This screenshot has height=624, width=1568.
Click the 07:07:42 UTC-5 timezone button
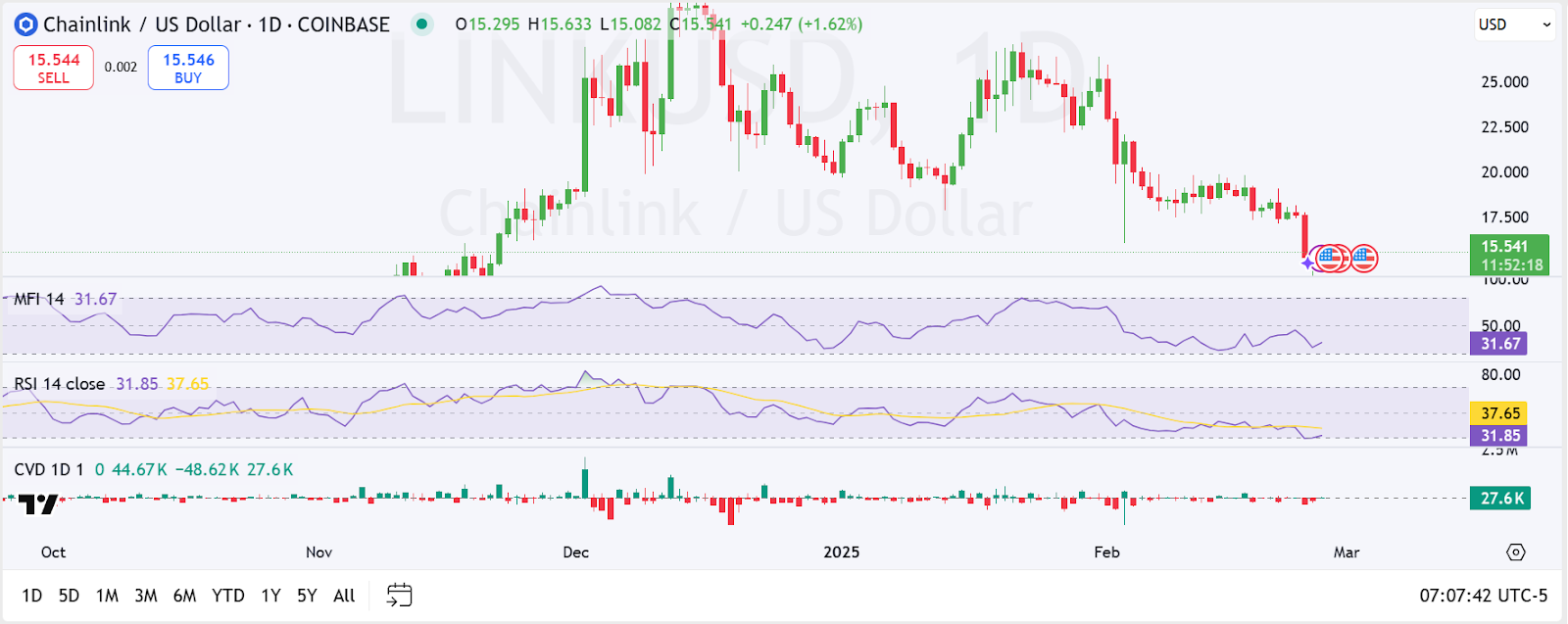click(x=1483, y=596)
